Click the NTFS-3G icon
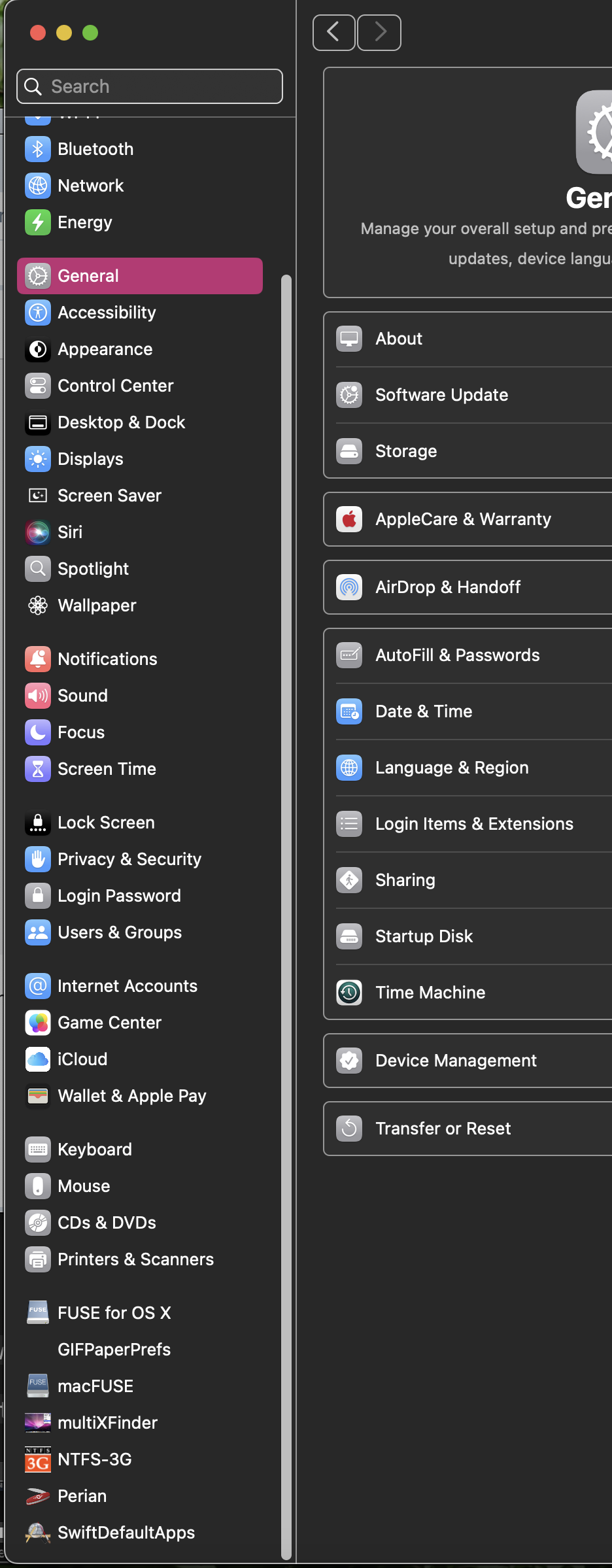The width and height of the screenshot is (612, 1568). (38, 1459)
